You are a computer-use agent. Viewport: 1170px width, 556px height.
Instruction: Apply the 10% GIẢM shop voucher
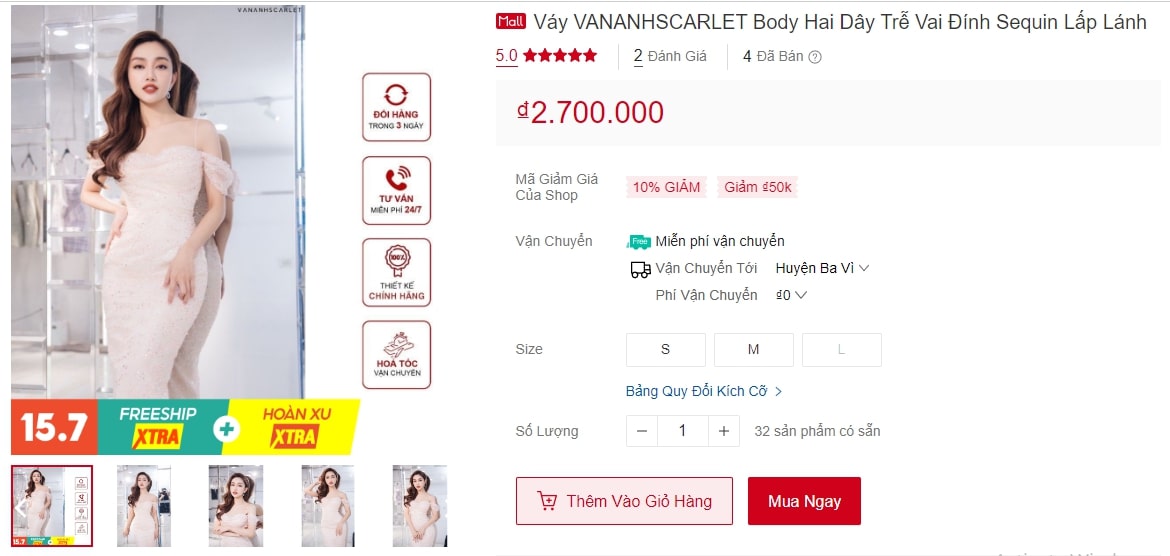tap(666, 187)
